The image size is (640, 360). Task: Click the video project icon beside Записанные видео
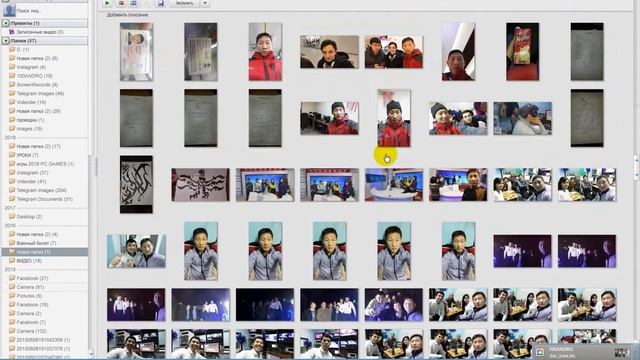12,31
